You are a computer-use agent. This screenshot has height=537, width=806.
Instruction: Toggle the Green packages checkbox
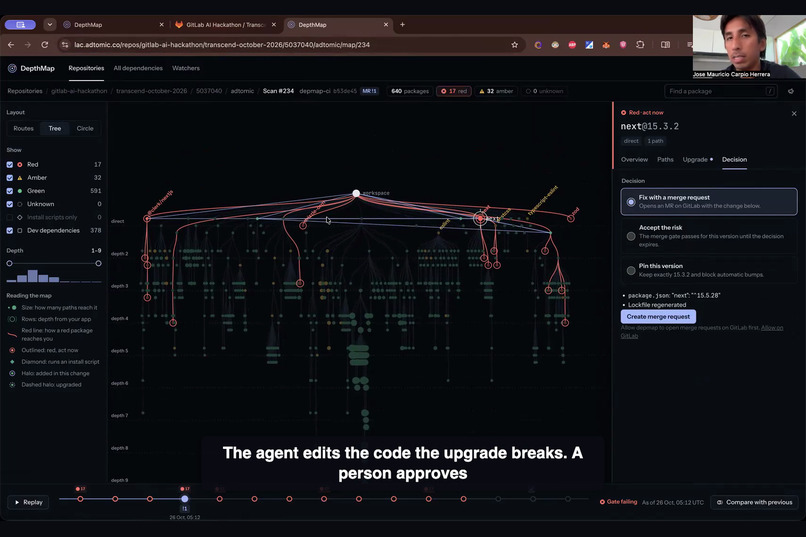(x=10, y=191)
